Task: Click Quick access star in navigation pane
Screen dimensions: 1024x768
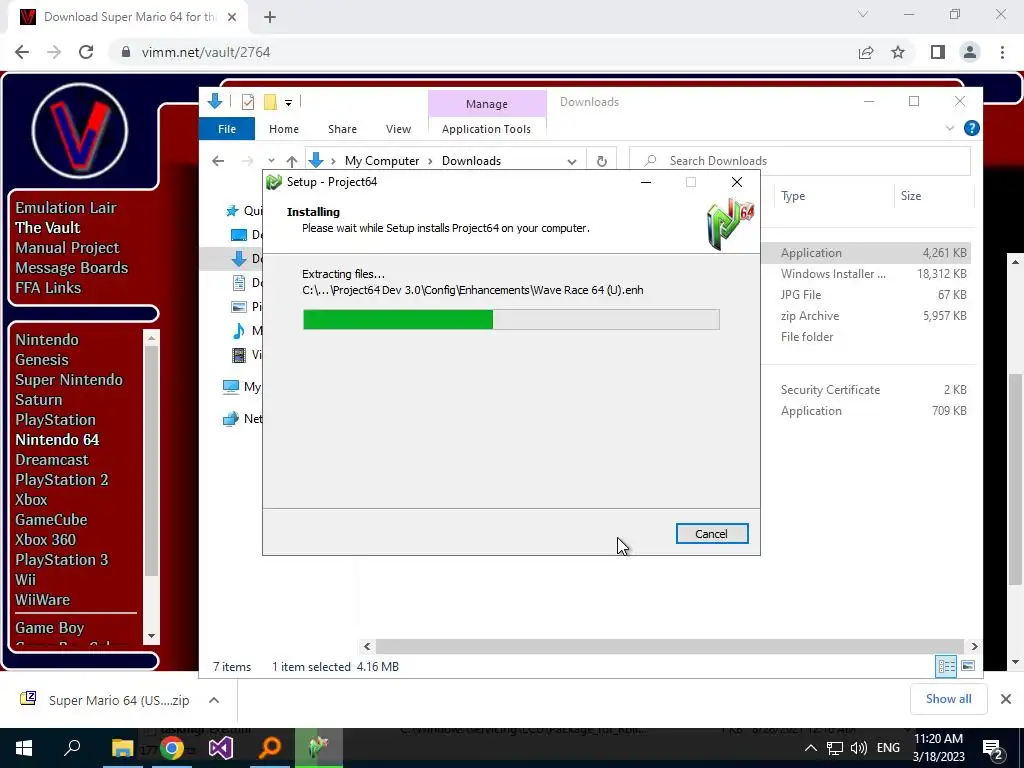Action: [232, 211]
